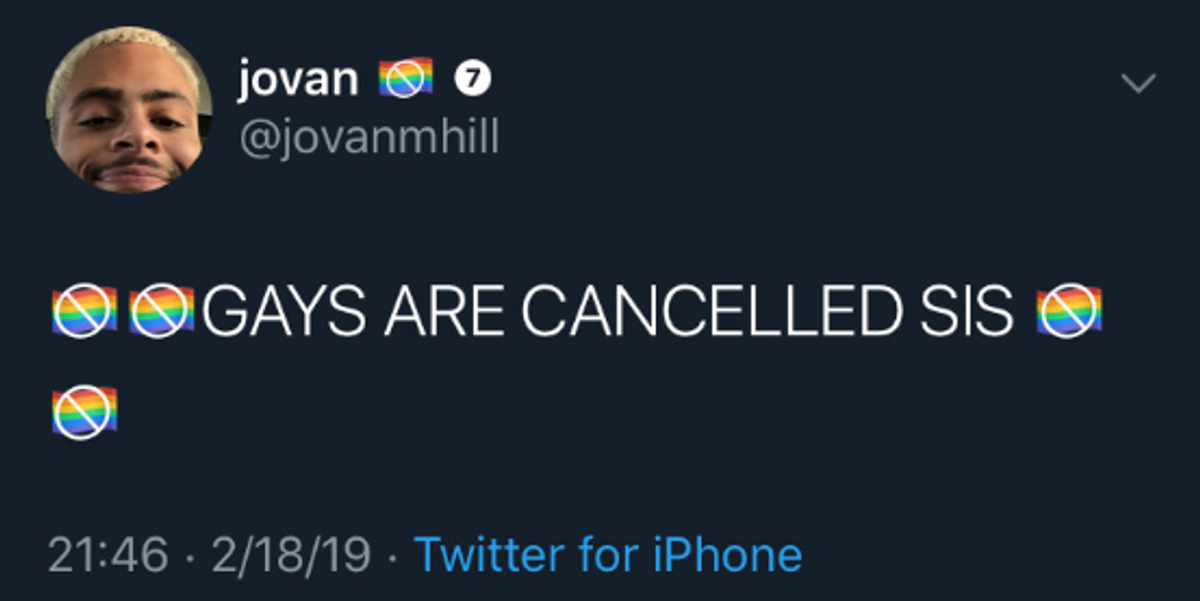Click the lone flag emoji on the tweet's second line
Screen dimensions: 1200x601
[84, 411]
